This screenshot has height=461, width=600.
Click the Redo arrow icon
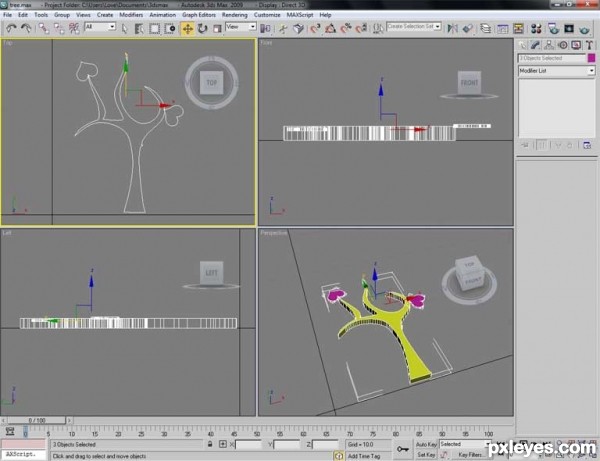[x=26, y=29]
